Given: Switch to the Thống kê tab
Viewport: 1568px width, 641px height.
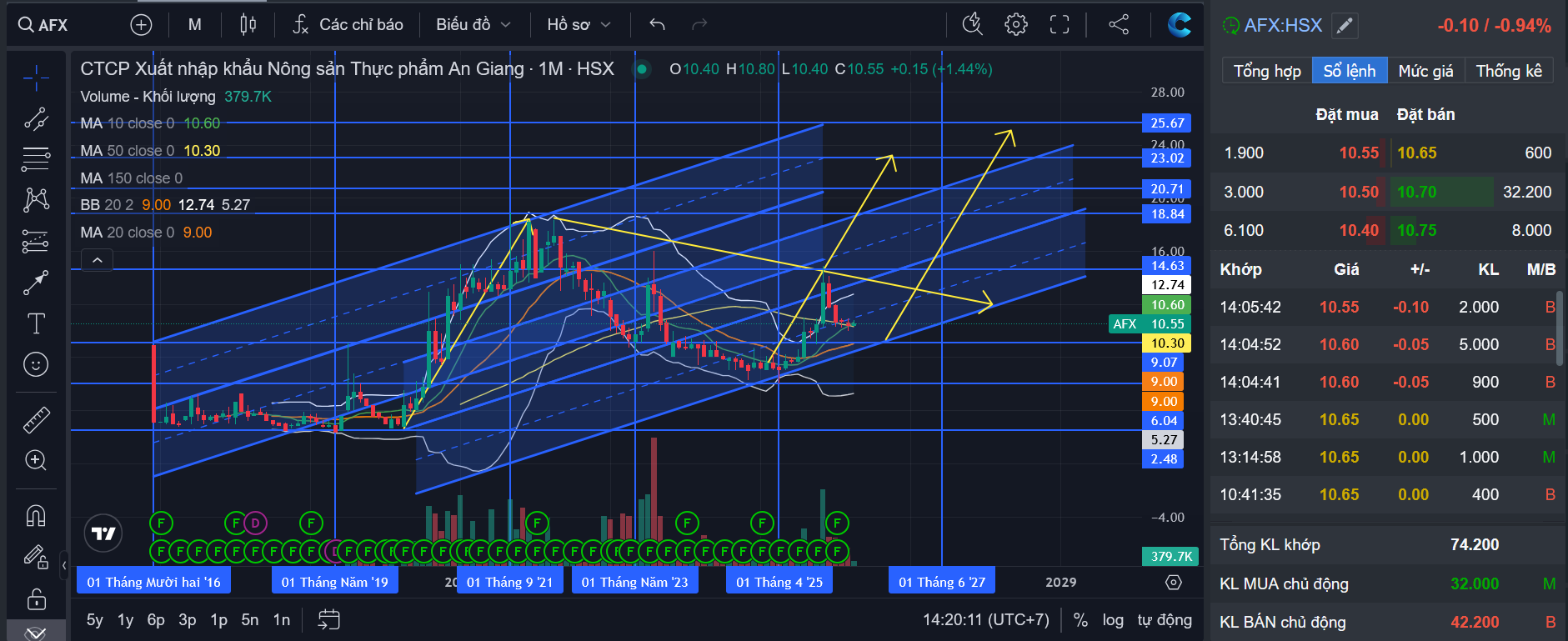Looking at the screenshot, I should (1509, 71).
